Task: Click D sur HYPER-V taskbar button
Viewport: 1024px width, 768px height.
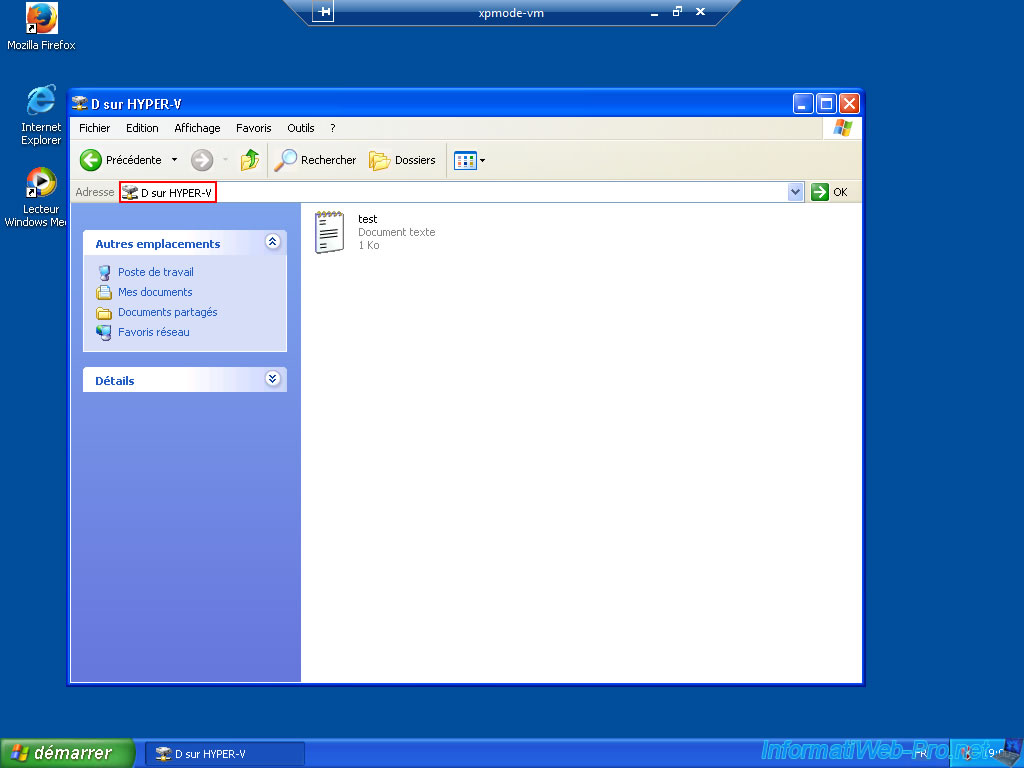Action: (x=224, y=754)
